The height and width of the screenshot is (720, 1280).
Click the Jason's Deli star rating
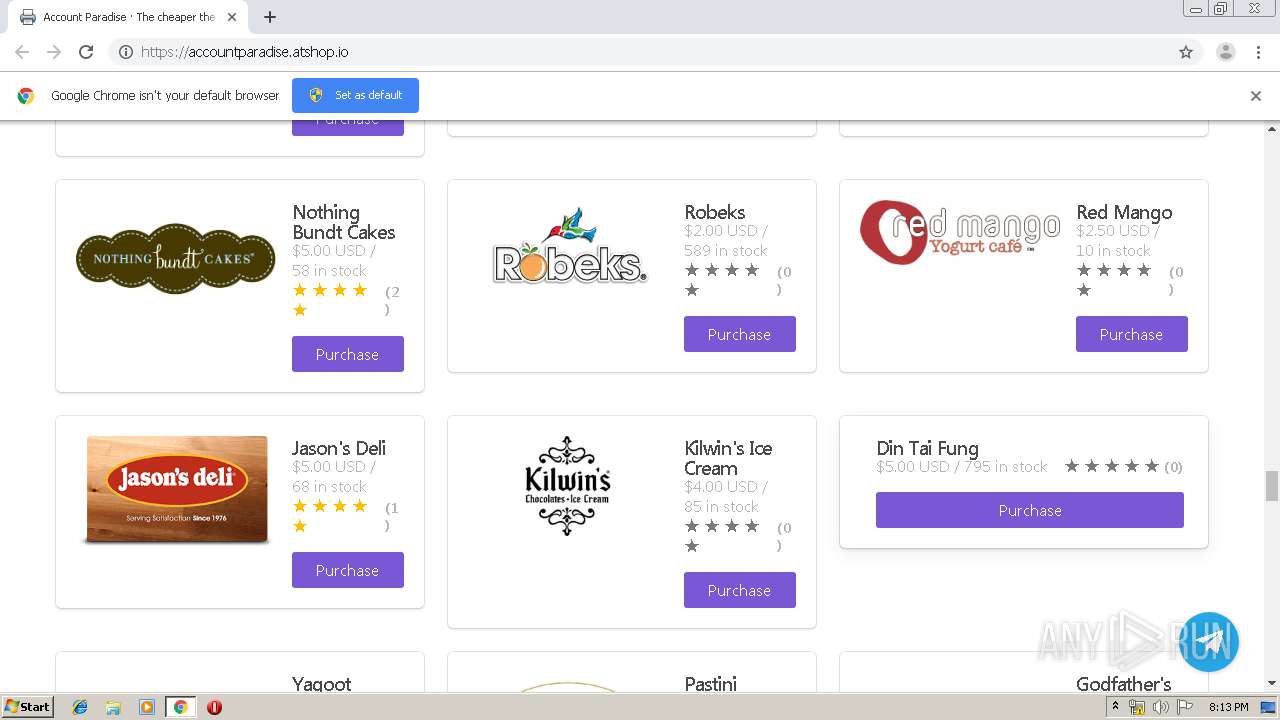click(331, 516)
